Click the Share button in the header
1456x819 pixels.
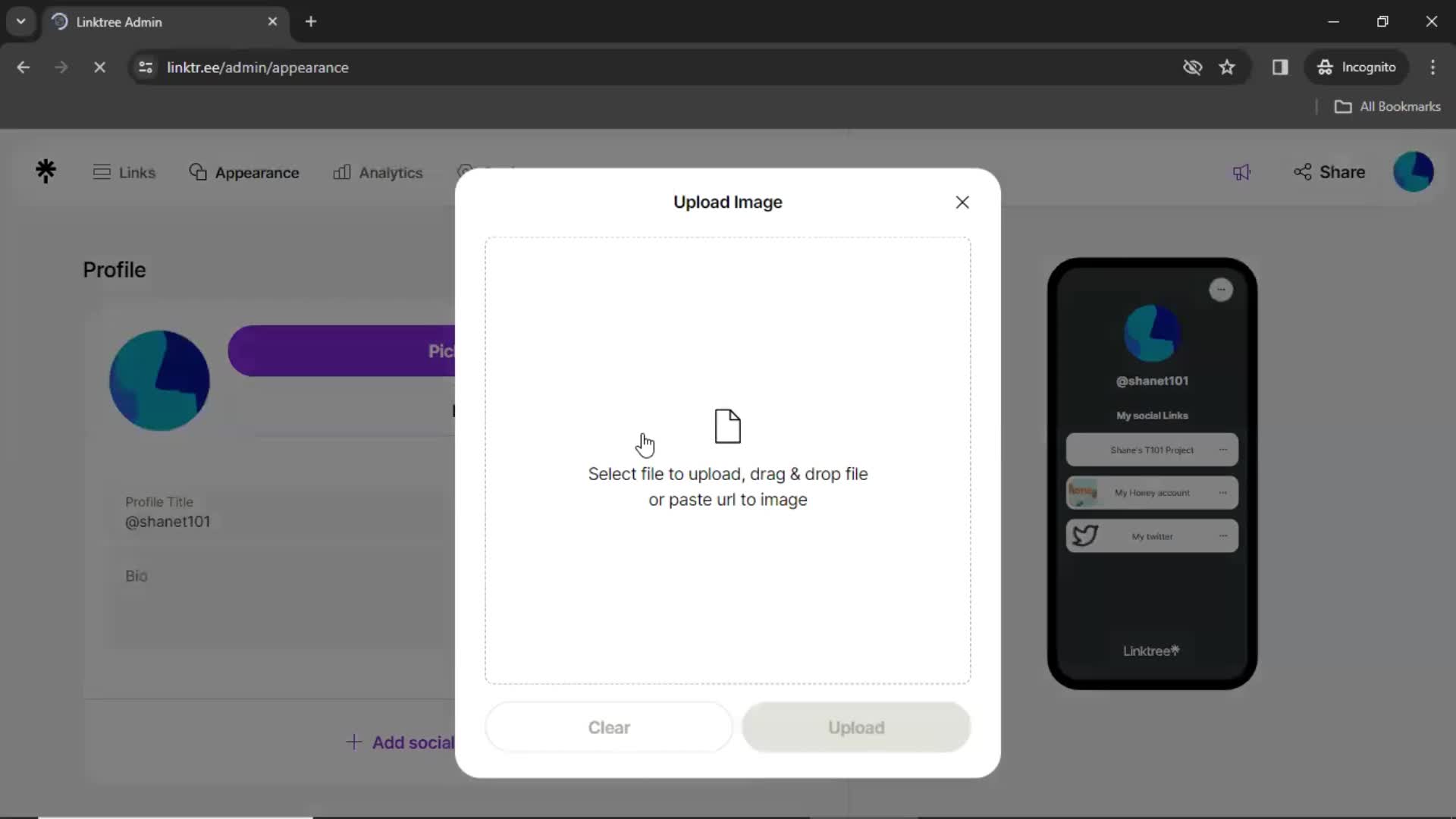[1329, 172]
